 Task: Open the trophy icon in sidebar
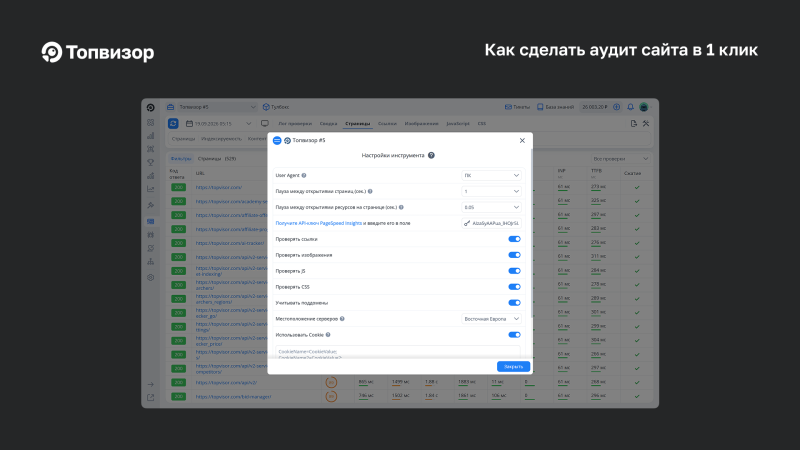[151, 163]
